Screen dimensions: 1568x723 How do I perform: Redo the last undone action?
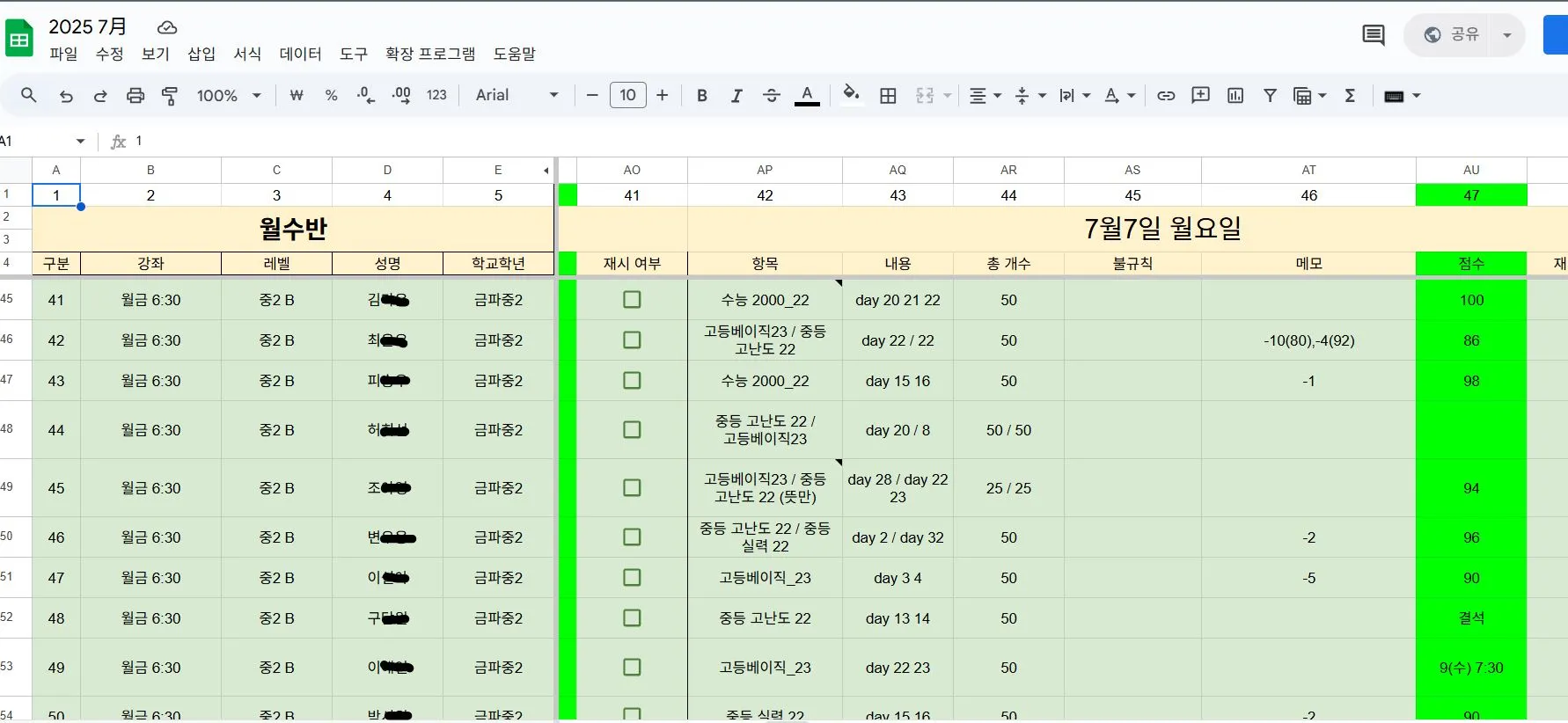click(x=100, y=95)
